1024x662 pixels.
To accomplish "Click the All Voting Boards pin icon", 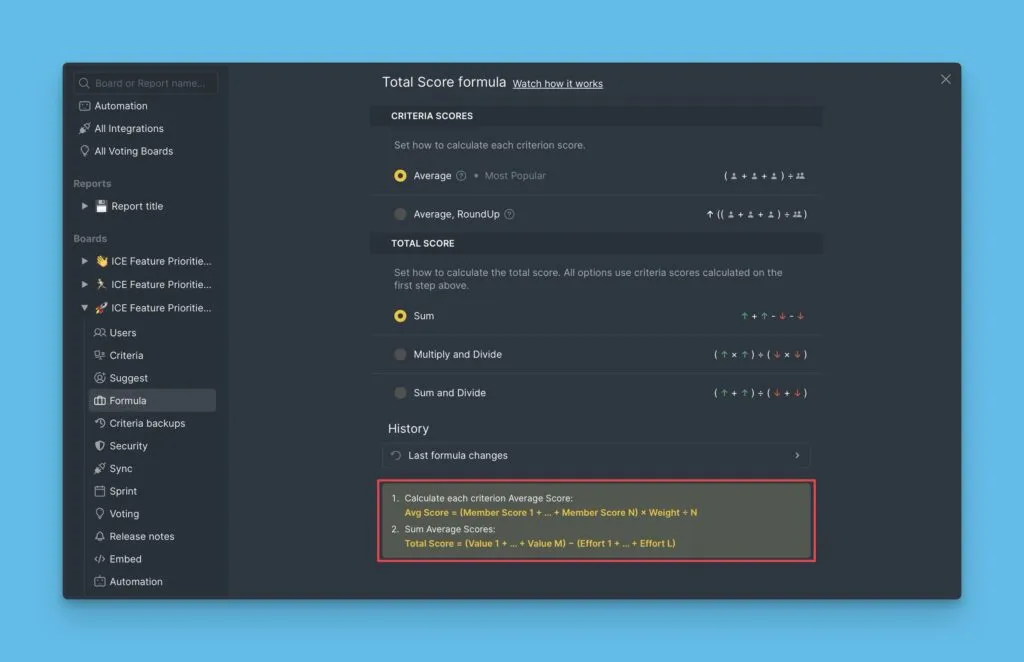I will tap(85, 152).
